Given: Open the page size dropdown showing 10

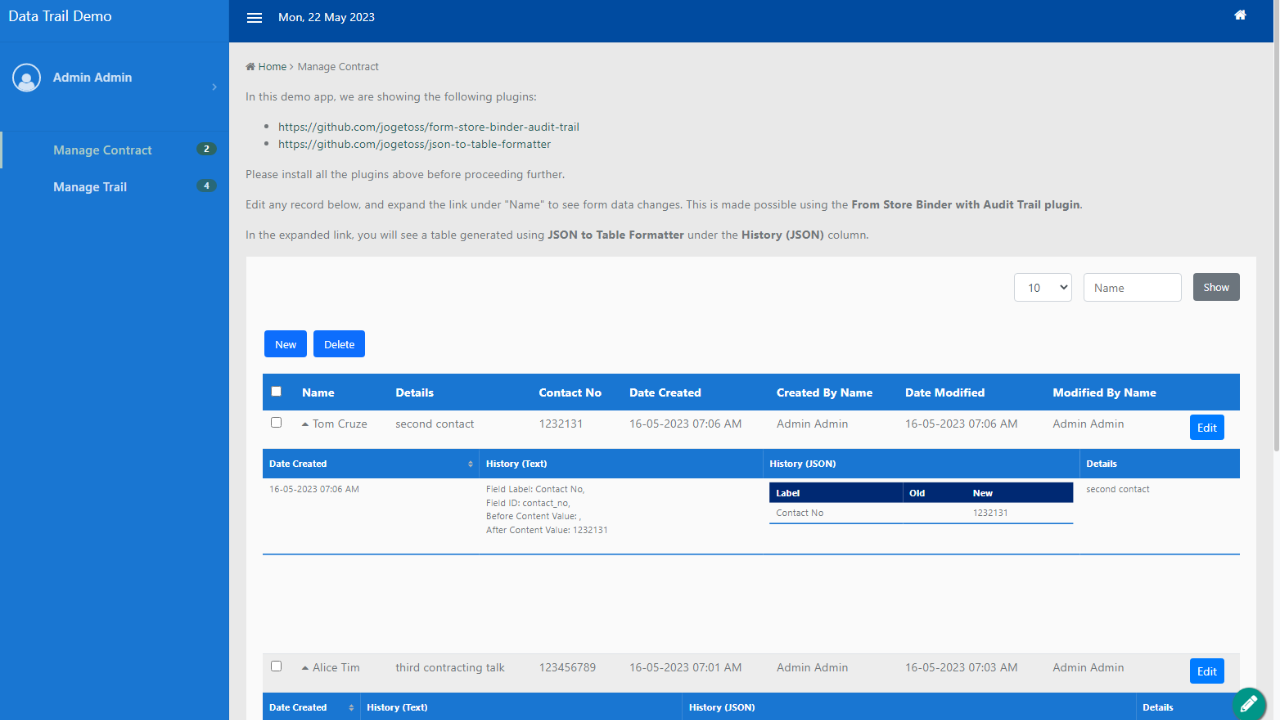Looking at the screenshot, I should coord(1042,288).
